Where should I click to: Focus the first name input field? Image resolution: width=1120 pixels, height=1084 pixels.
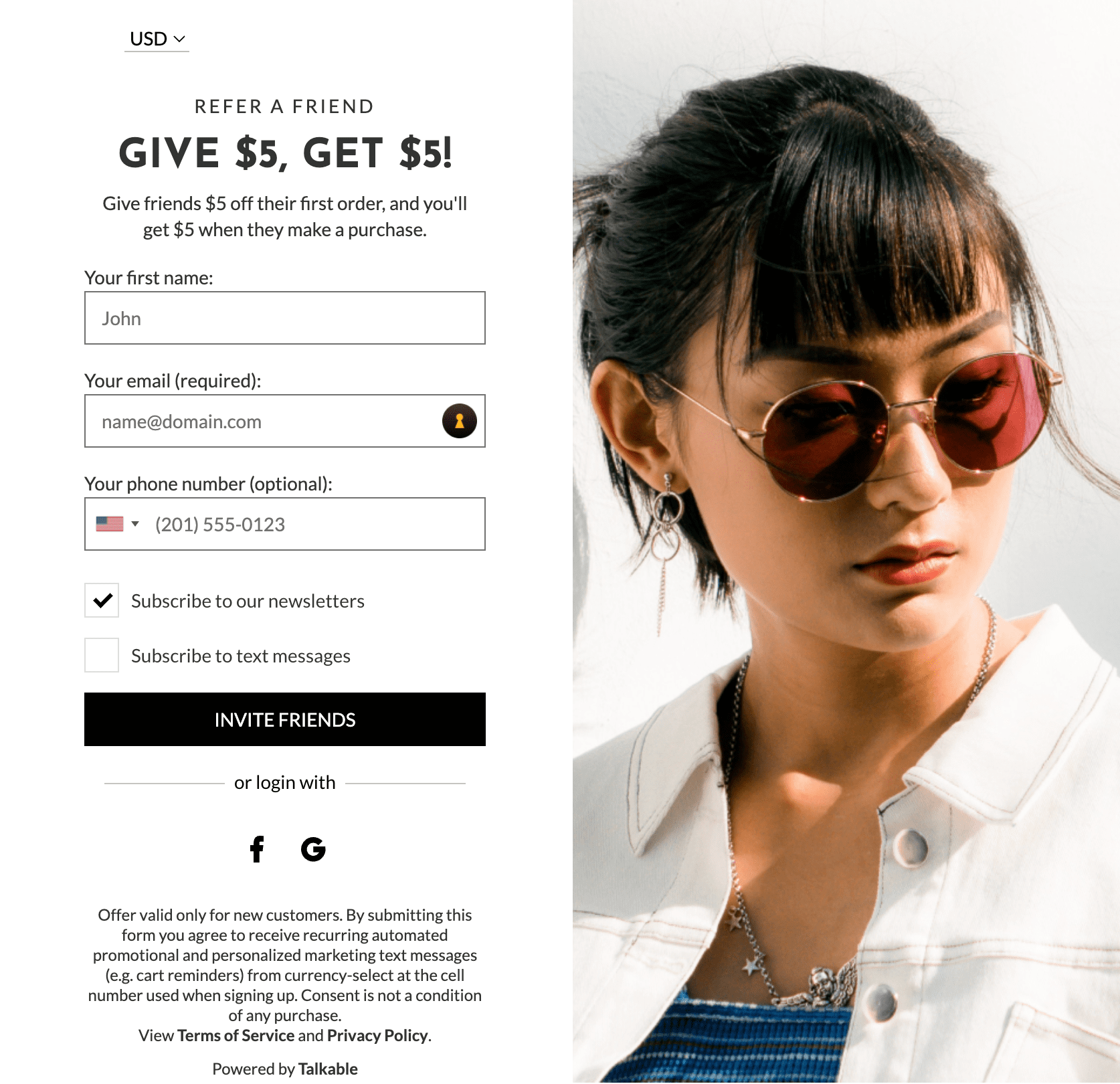(285, 318)
